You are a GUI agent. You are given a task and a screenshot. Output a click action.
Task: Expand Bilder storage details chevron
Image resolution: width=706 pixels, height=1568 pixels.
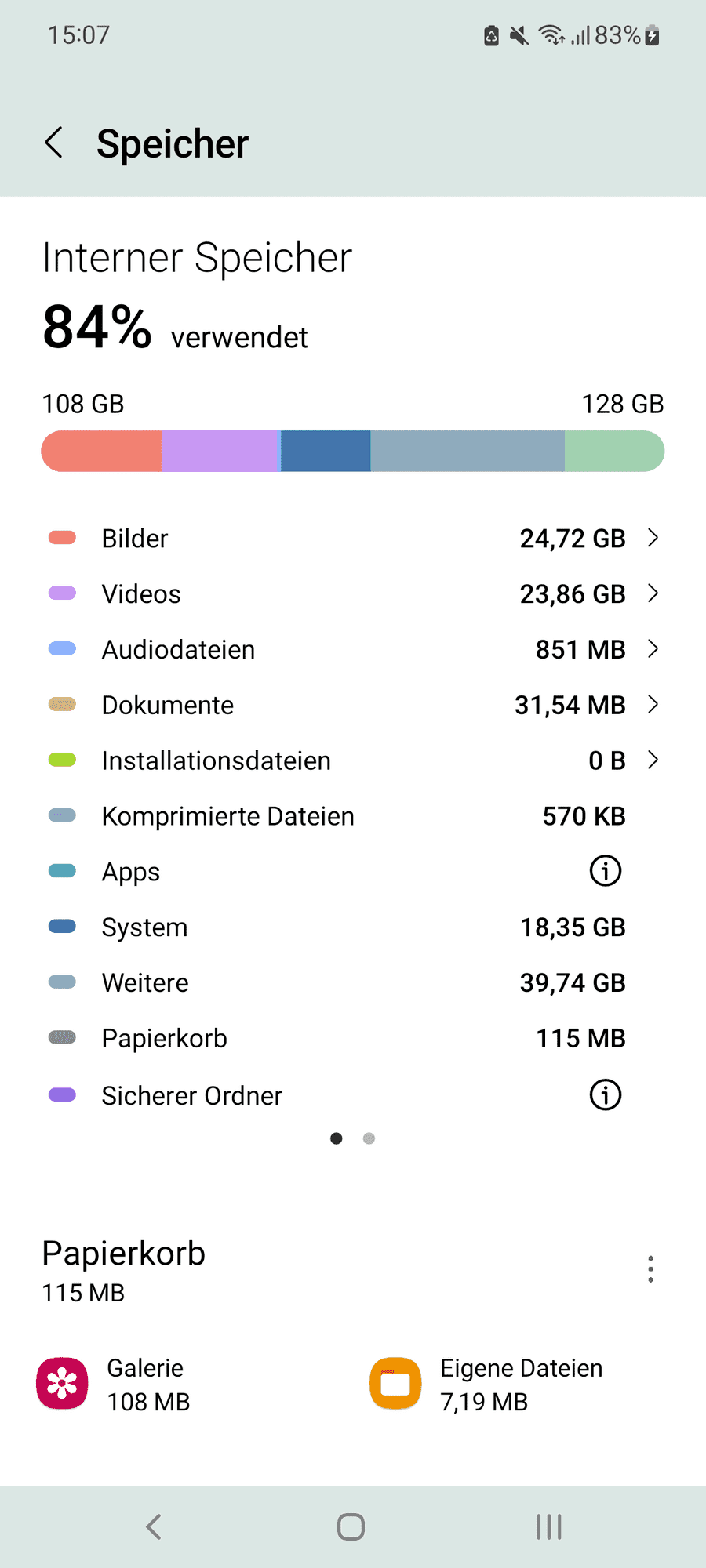[x=653, y=538]
